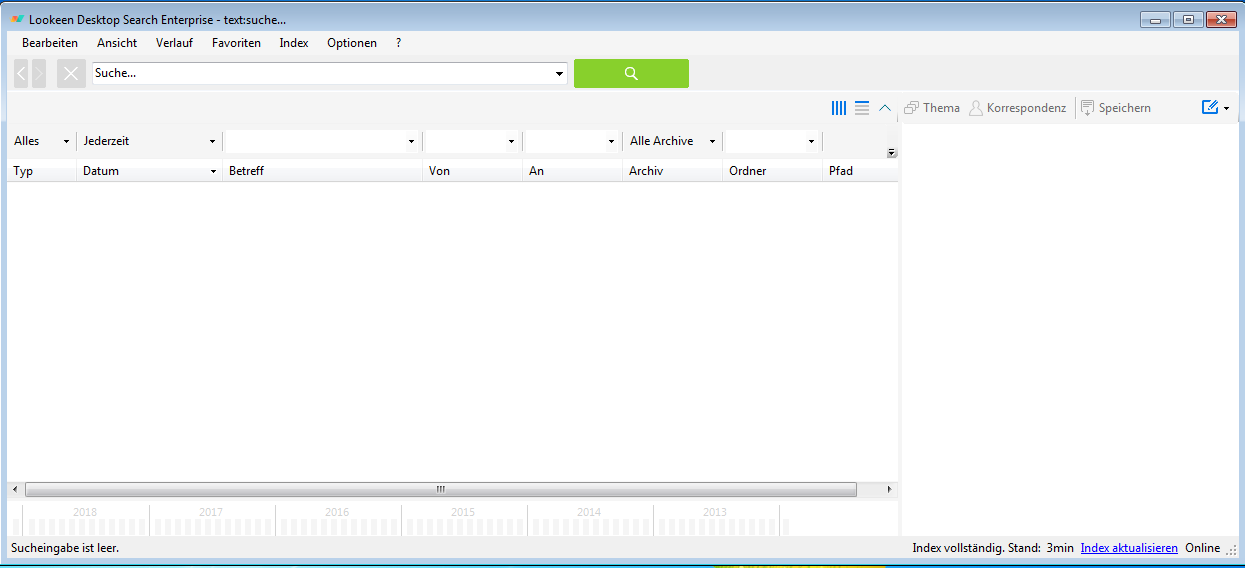This screenshot has height=568, width=1245.
Task: Select 2016 in the timeline
Action: [x=337, y=512]
